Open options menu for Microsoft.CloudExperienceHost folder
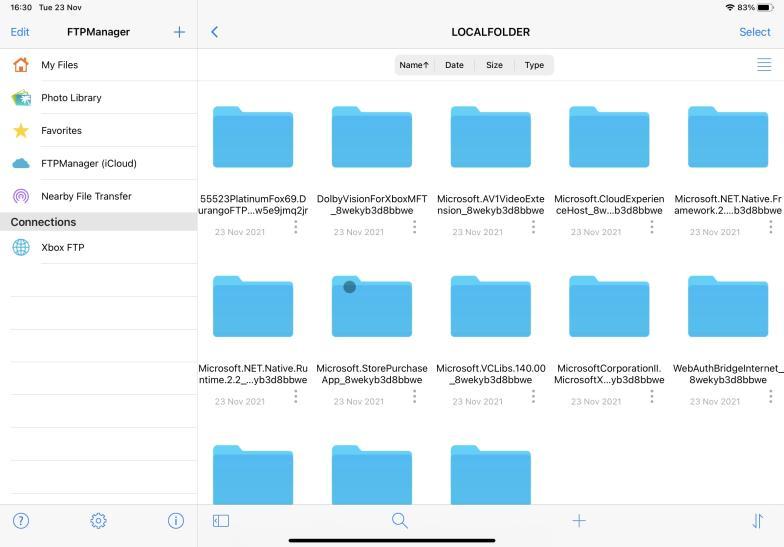784x547 pixels. click(652, 227)
